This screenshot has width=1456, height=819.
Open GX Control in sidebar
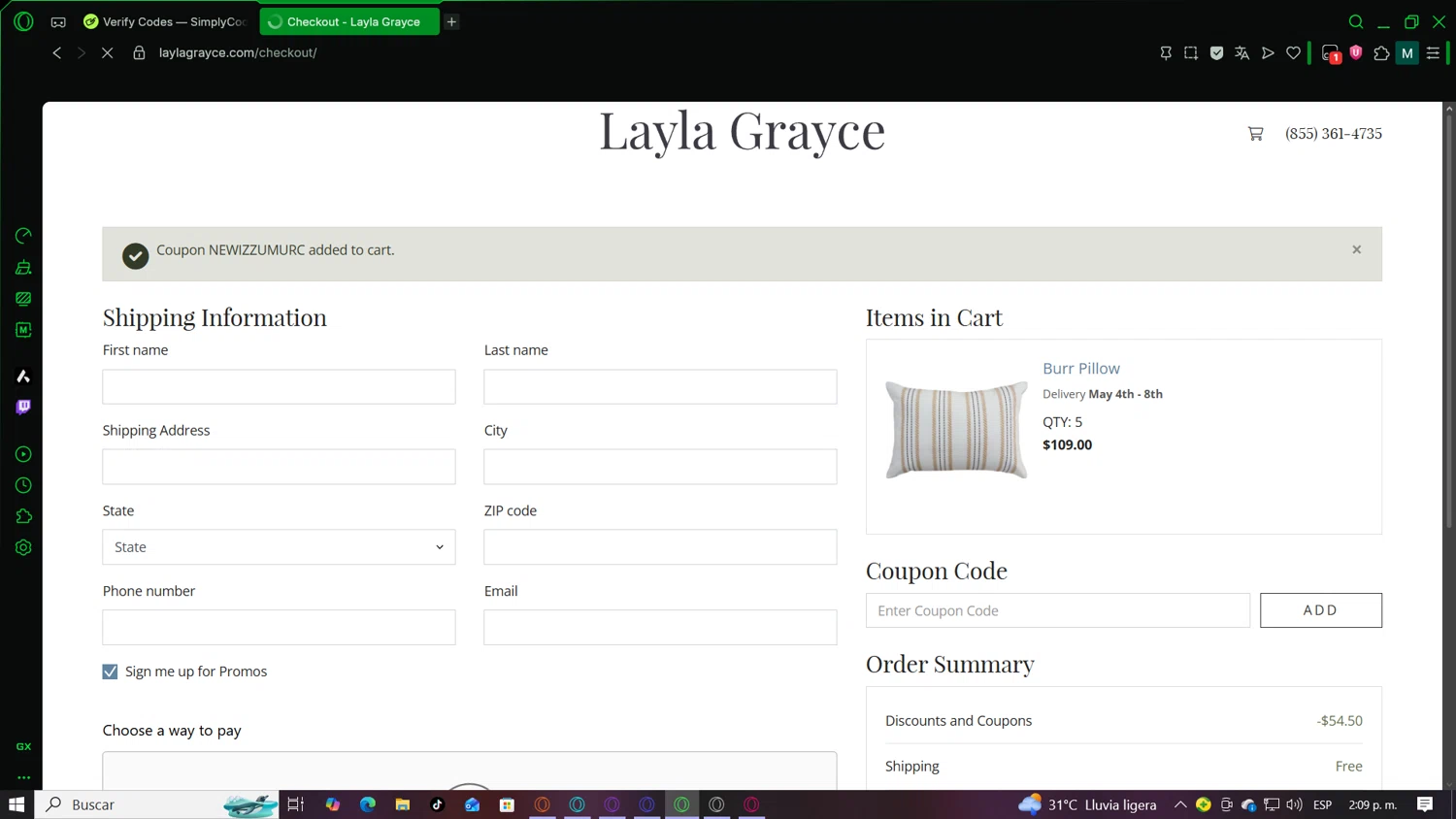(x=23, y=236)
